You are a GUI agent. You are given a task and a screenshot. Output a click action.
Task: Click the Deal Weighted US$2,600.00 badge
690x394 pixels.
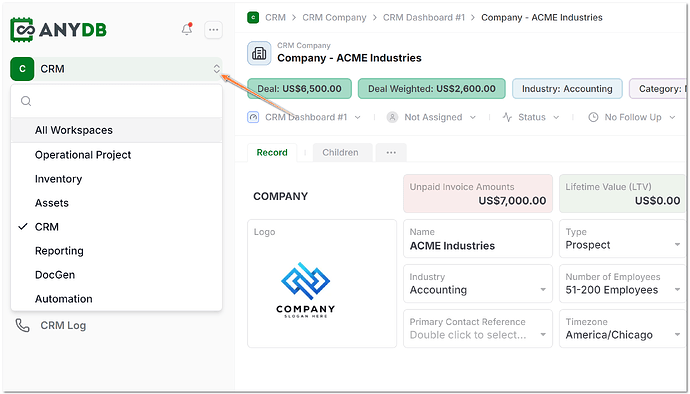[432, 89]
